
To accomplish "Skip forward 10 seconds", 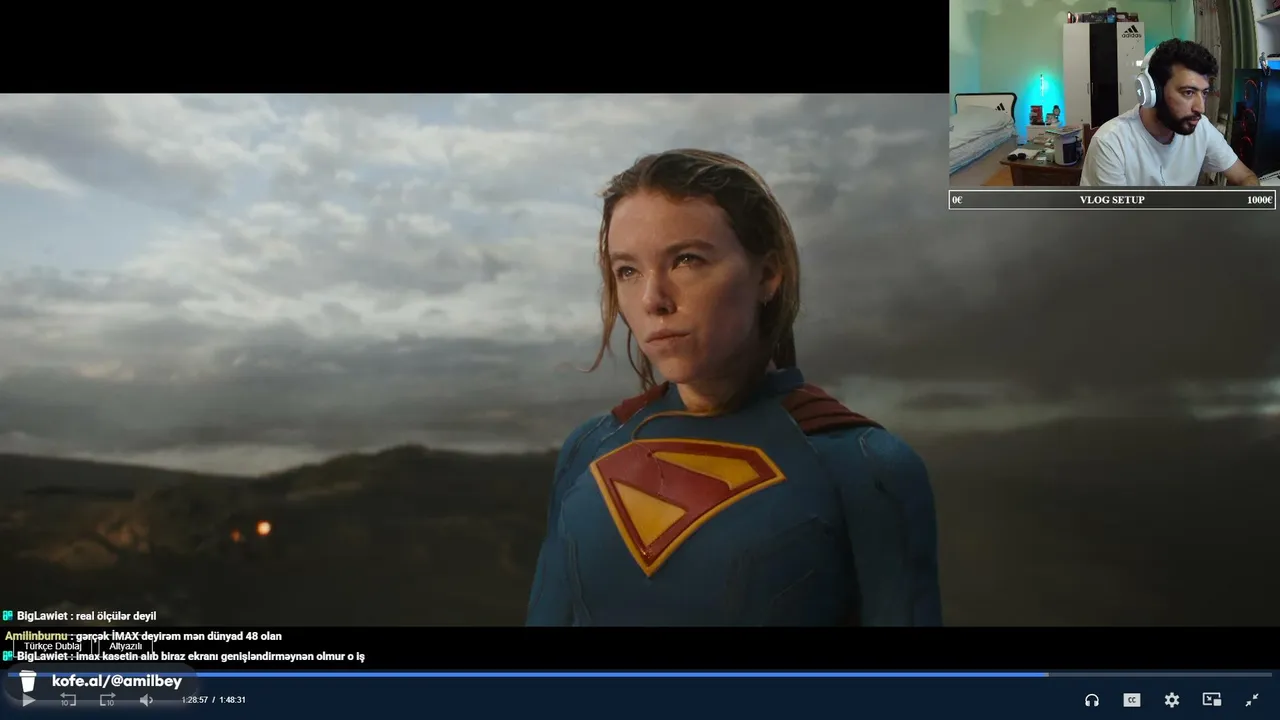I will pos(108,700).
